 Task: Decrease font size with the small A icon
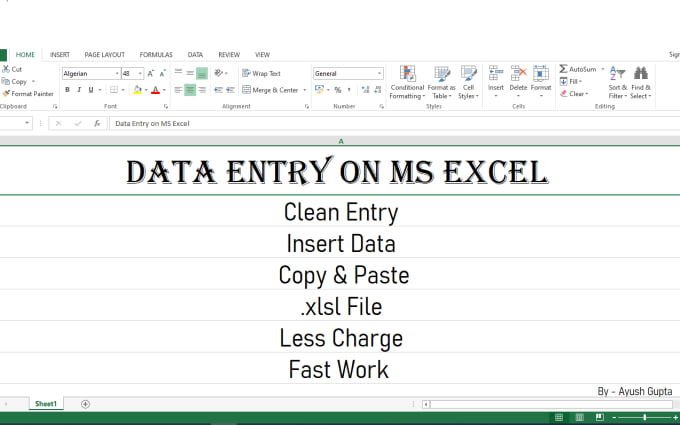click(163, 73)
